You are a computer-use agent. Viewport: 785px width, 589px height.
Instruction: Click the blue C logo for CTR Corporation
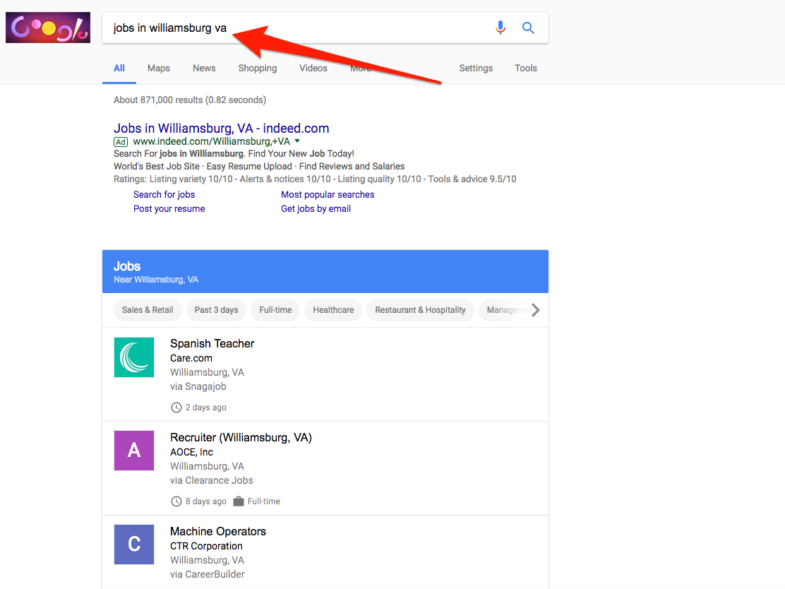134,544
